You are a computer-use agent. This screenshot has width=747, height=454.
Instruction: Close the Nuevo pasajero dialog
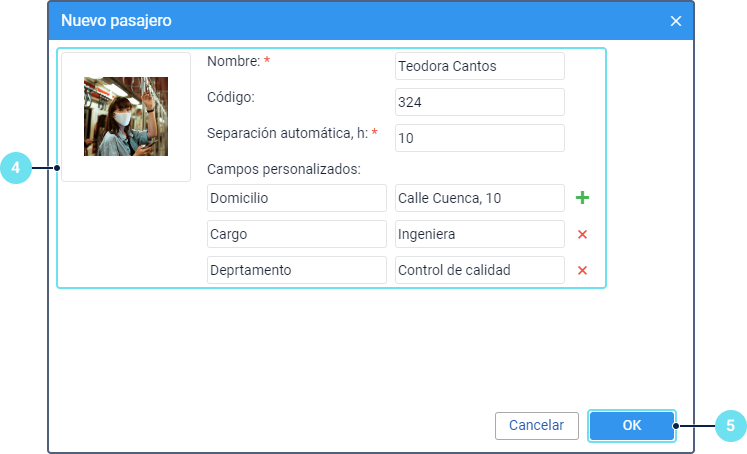click(x=676, y=21)
